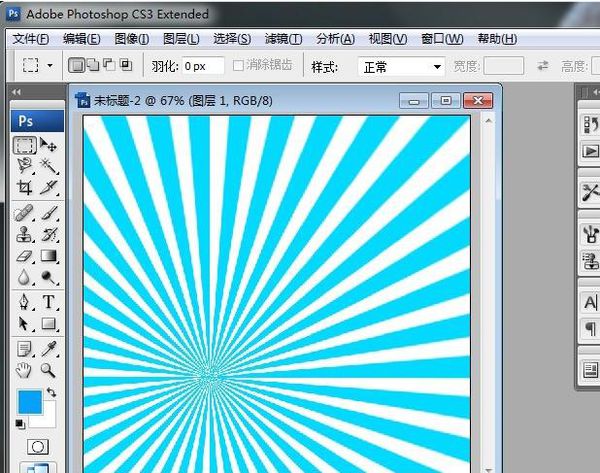The height and width of the screenshot is (473, 600).
Task: Select the Eyedropper tool
Action: [49, 349]
